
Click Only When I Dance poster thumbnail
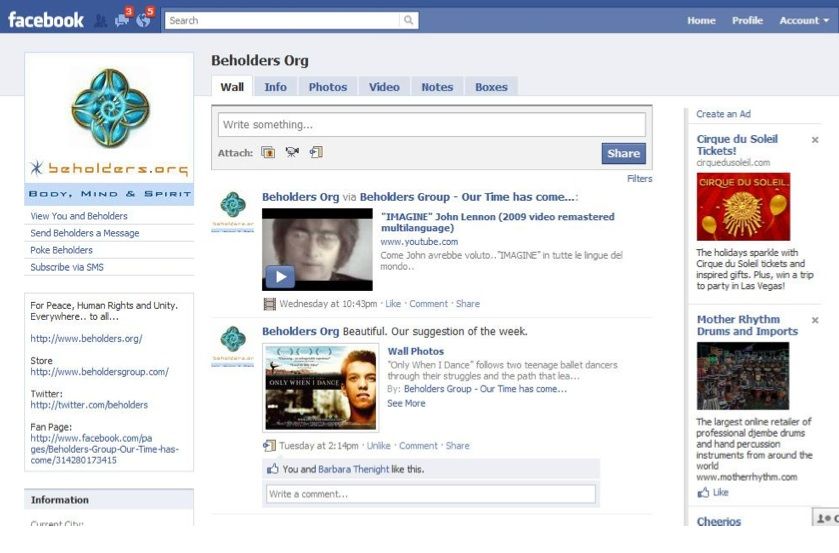pyautogui.click(x=321, y=388)
